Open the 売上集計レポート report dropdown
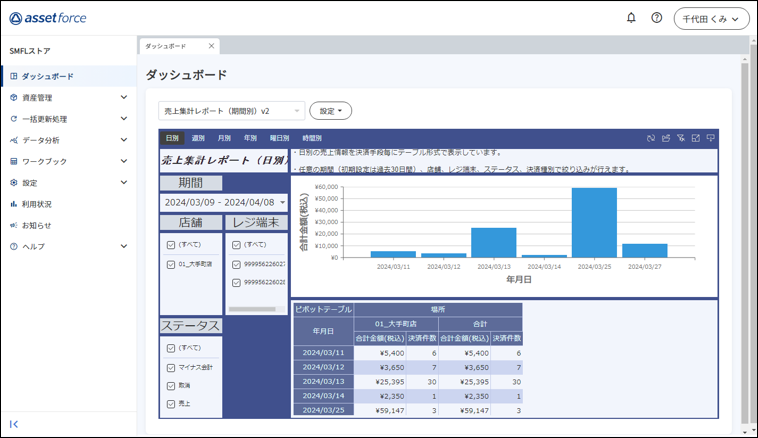758x438 pixels. click(231, 111)
